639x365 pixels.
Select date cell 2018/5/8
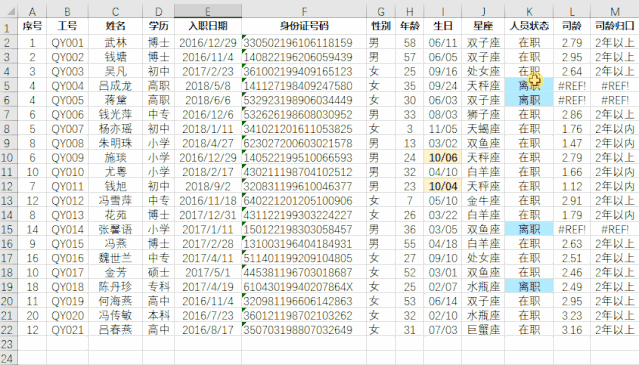(x=208, y=86)
